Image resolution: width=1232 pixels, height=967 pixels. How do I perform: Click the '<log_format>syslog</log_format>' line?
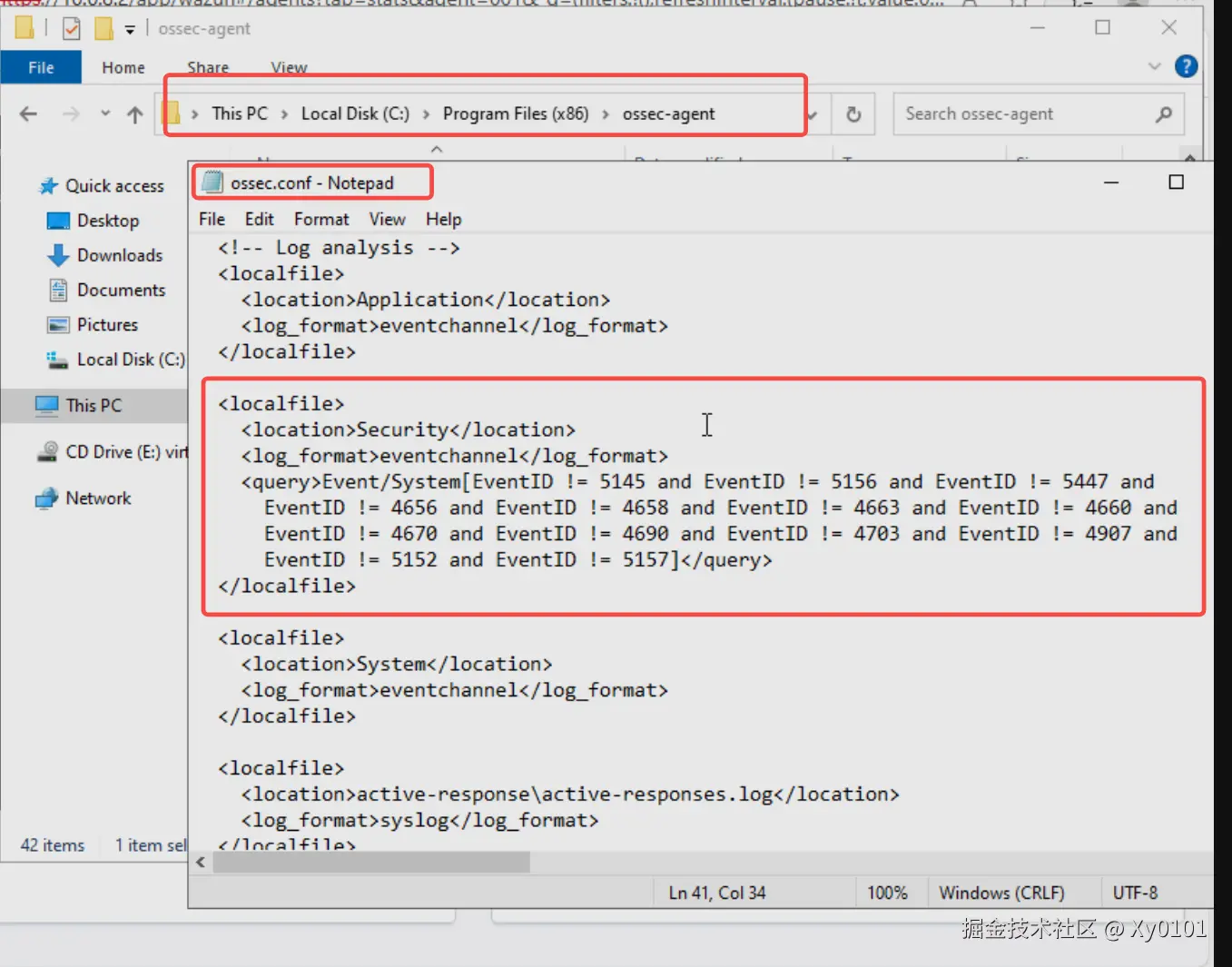tap(419, 820)
